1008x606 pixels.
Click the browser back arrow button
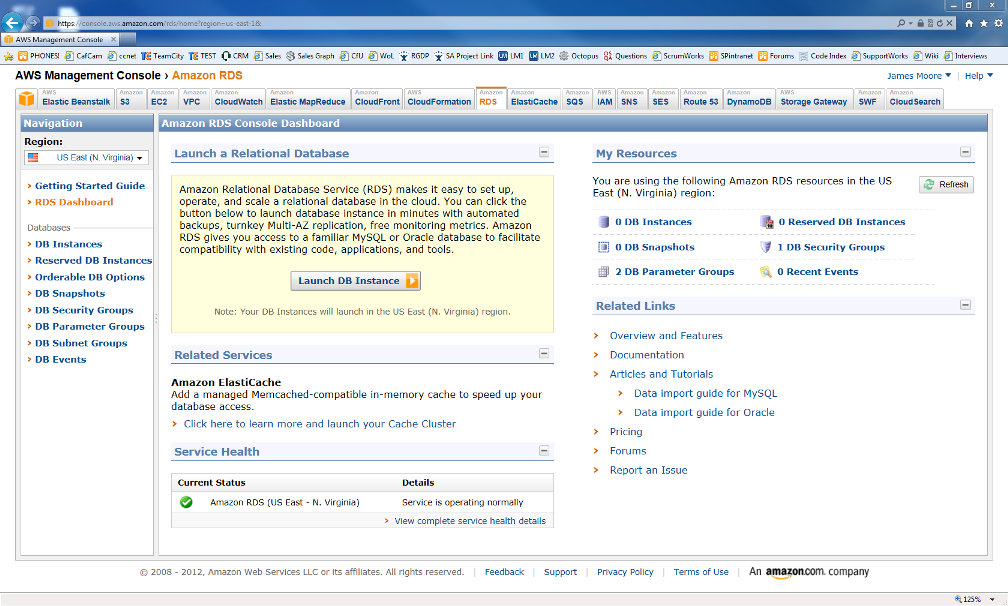pos(12,22)
